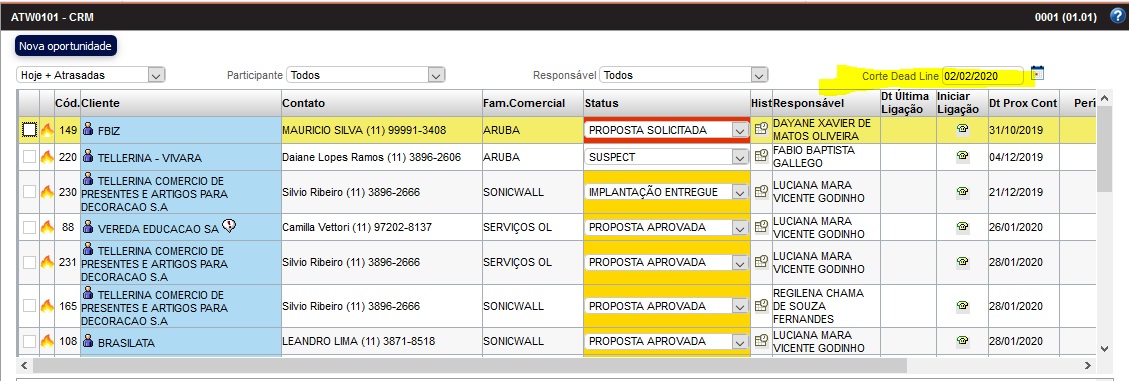1129x381 pixels.
Task: Open calendar picker next to Corte Dead Line
Action: 1037,73
